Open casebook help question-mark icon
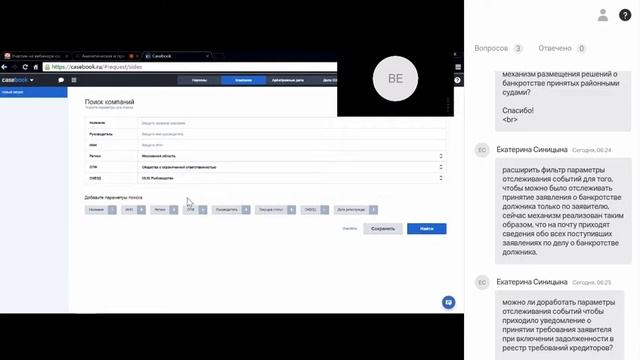This screenshot has height=360, width=640. 458,80
